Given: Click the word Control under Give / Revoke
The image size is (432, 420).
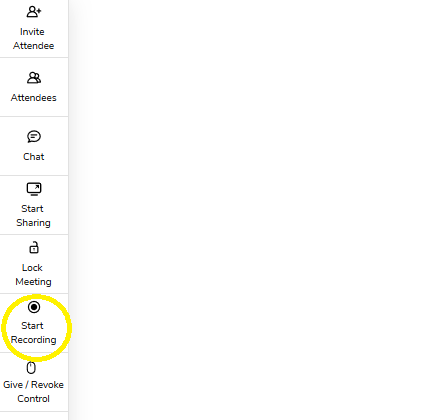Looking at the screenshot, I should (x=33, y=399).
